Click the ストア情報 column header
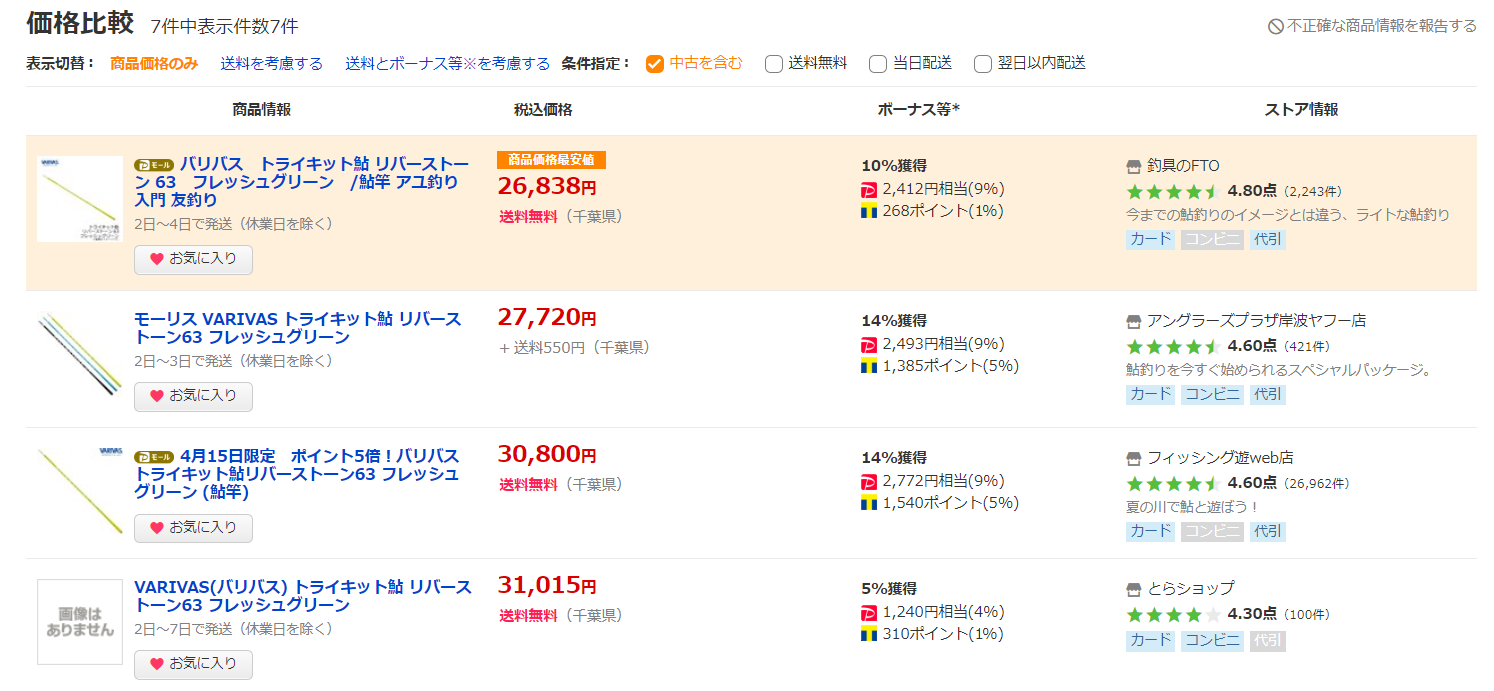The width and height of the screenshot is (1494, 691). click(1301, 110)
